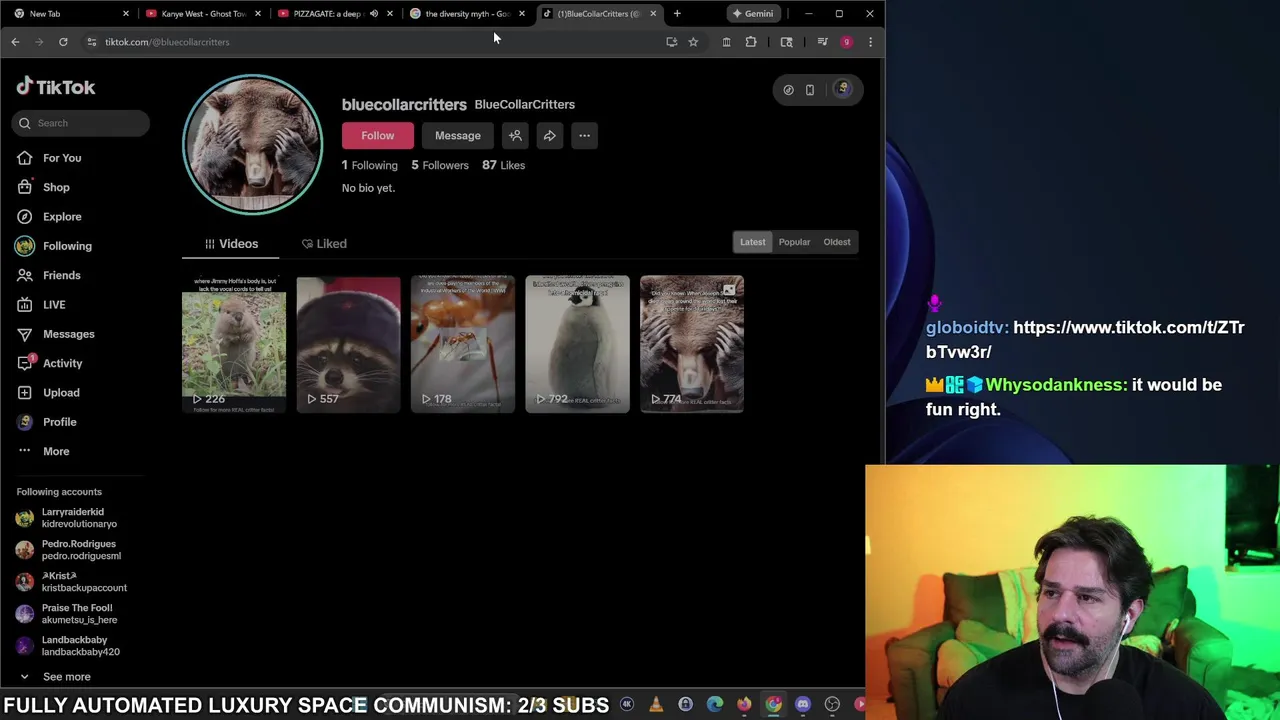Click the TikTok logo
Image resolution: width=1280 pixels, height=720 pixels.
(56, 87)
